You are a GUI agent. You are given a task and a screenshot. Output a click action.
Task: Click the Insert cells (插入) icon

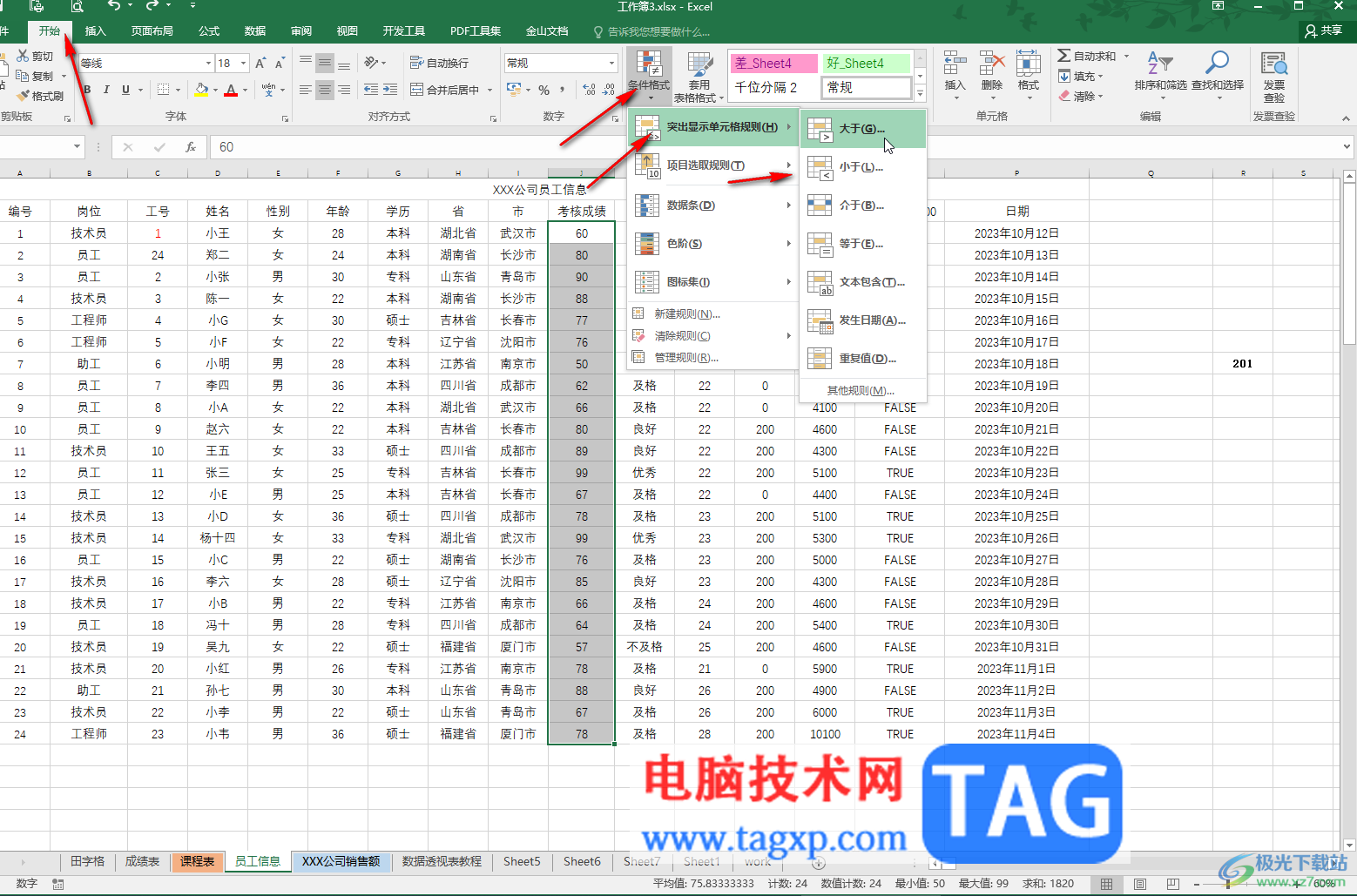(x=955, y=64)
